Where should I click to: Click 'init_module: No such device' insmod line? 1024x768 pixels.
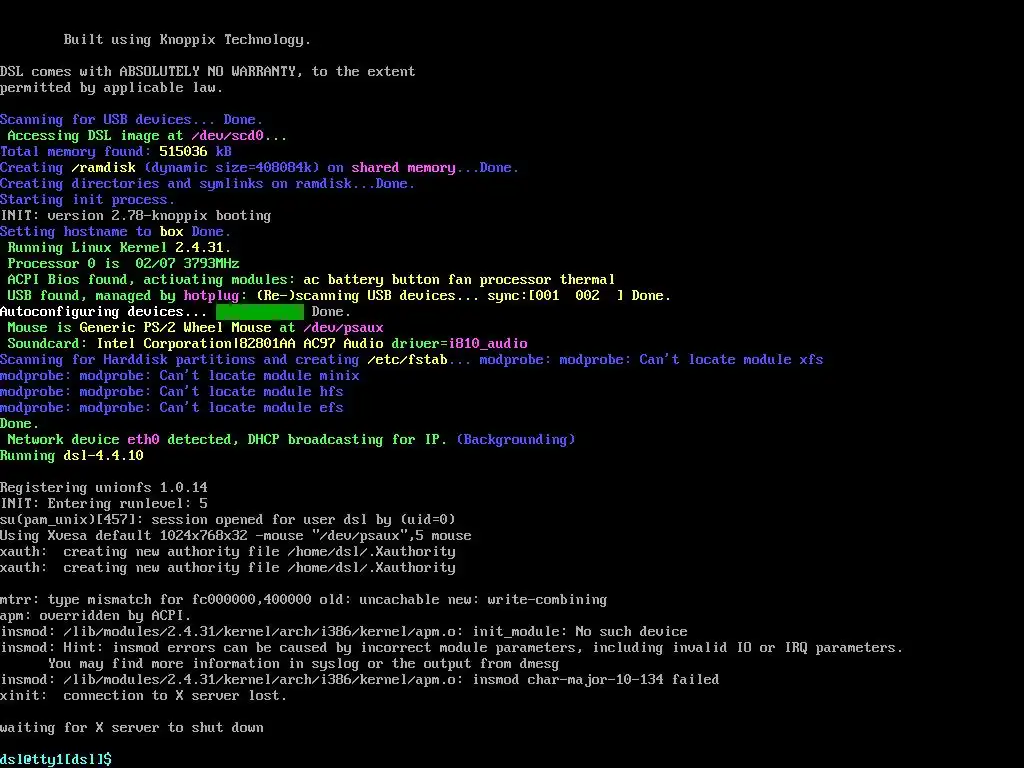(x=344, y=632)
